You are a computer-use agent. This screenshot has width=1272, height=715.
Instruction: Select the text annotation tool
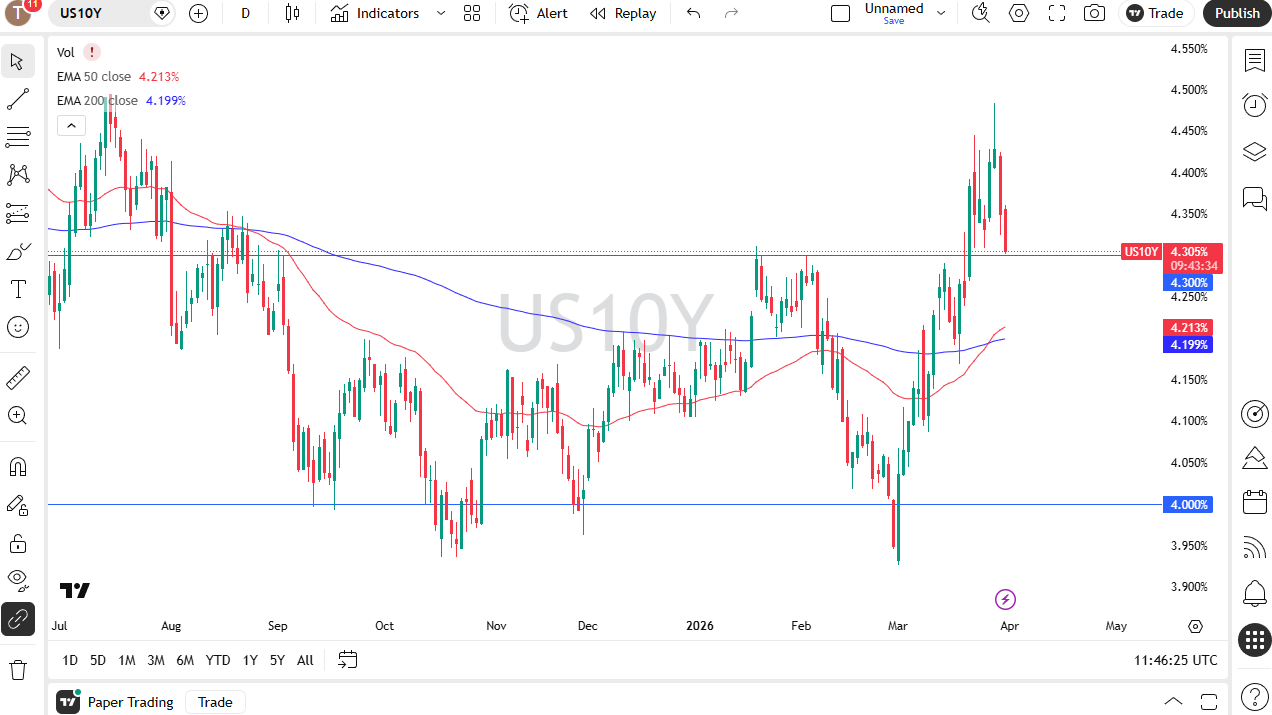pyautogui.click(x=18, y=289)
